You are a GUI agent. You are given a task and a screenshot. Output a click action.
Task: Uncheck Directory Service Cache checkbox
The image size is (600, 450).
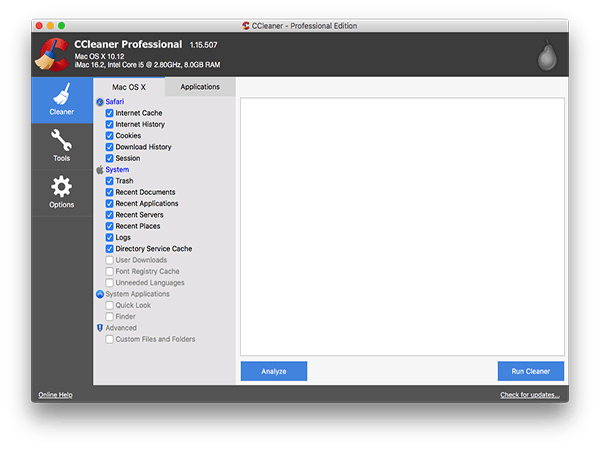tap(109, 249)
